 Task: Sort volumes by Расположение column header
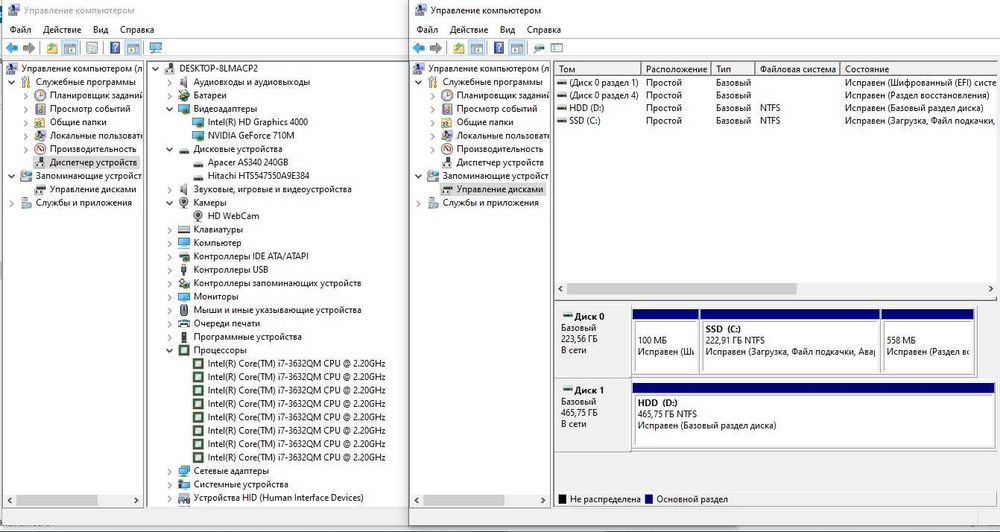(676, 69)
